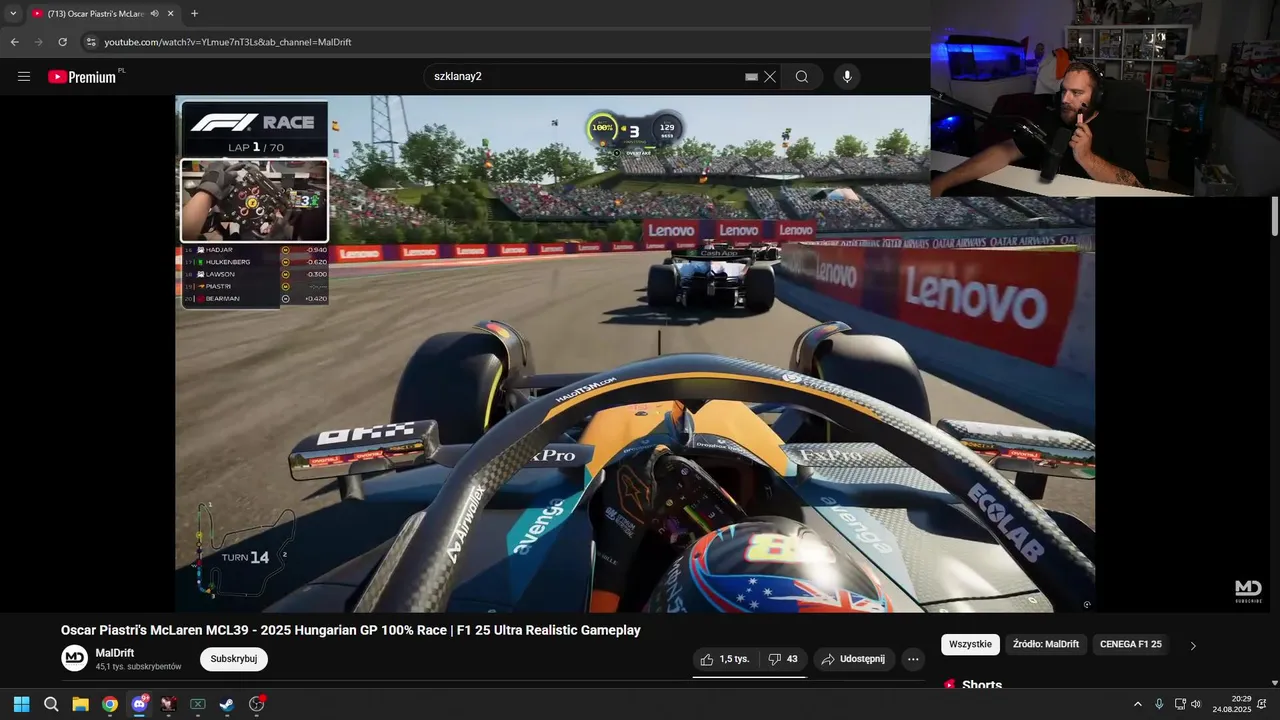
Task: Click the video title text
Action: (351, 630)
